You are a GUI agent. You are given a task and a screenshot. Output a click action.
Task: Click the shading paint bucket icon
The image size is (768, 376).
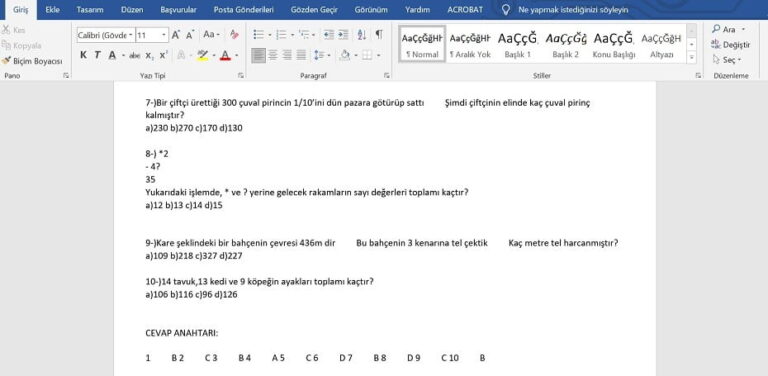pyautogui.click(x=345, y=55)
